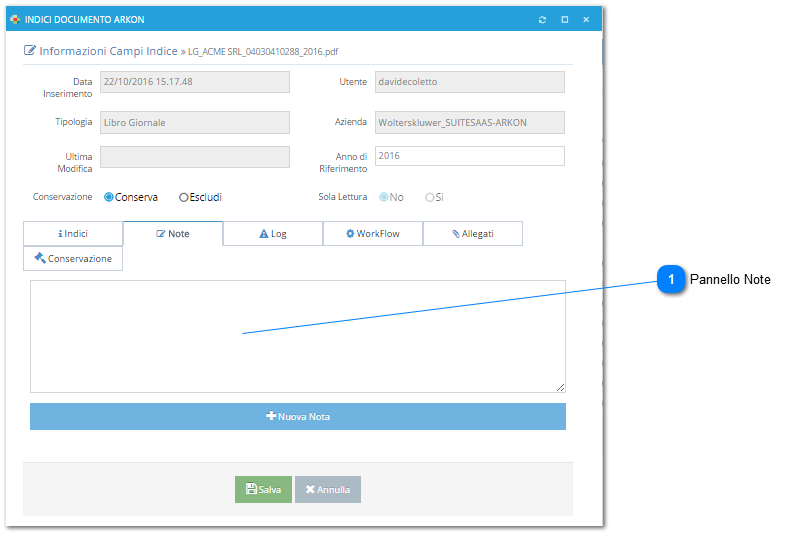This screenshot has width=787, height=535.
Task: Click the Azienda label
Action: click(x=351, y=121)
